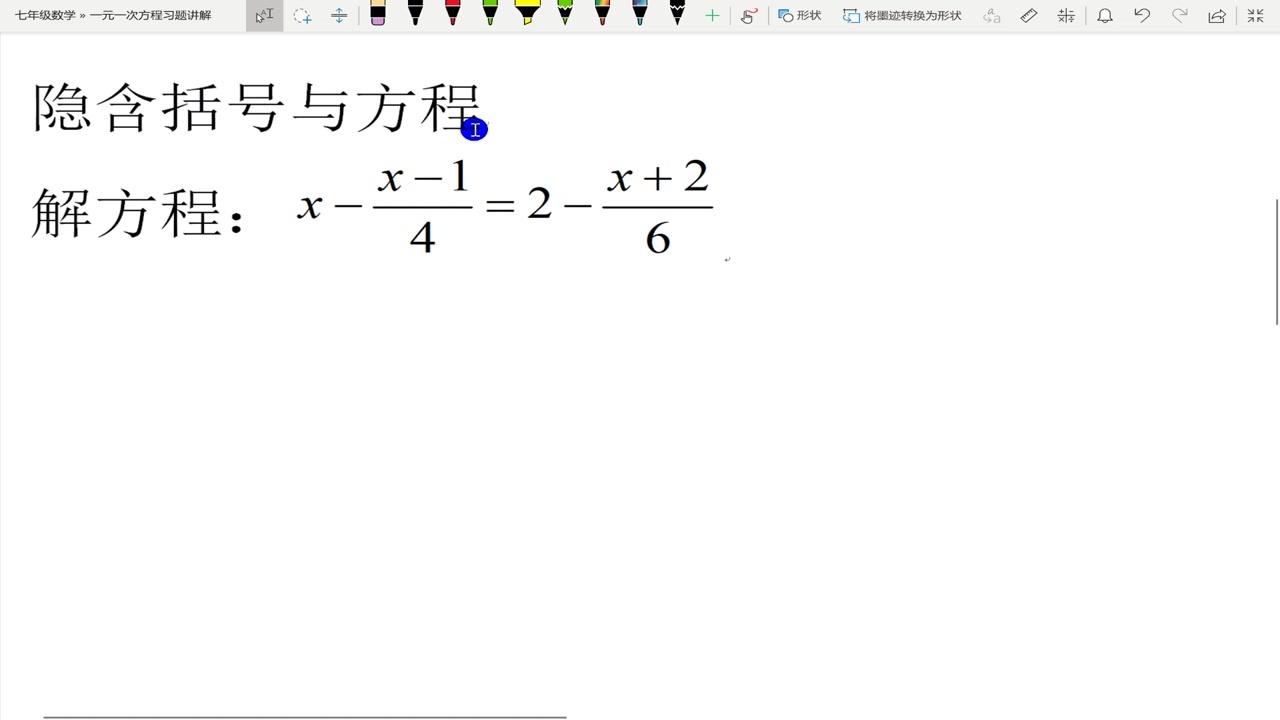1280x720 pixels.
Task: Pick the eraser tool
Action: pos(377,13)
